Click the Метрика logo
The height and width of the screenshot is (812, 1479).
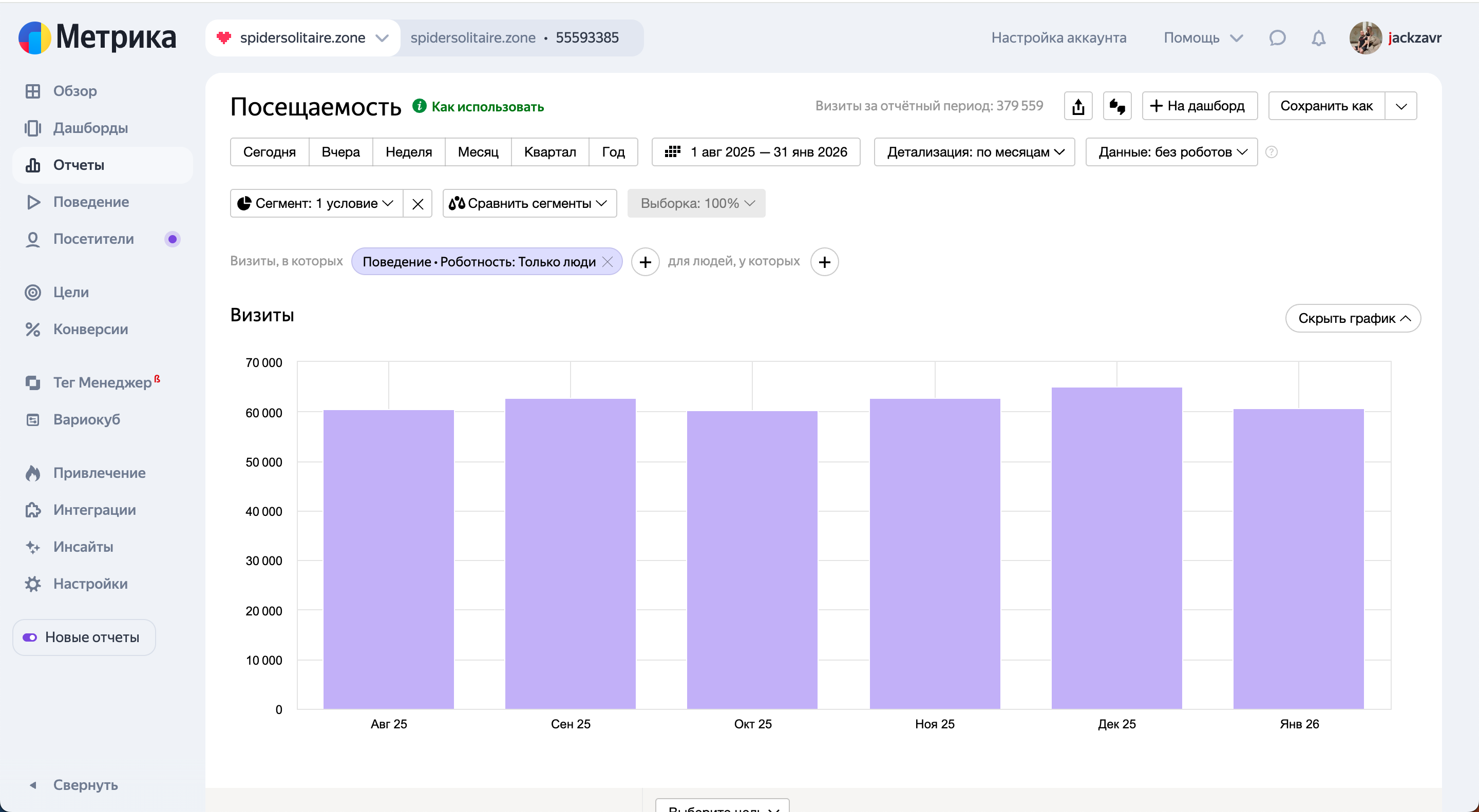tap(98, 38)
